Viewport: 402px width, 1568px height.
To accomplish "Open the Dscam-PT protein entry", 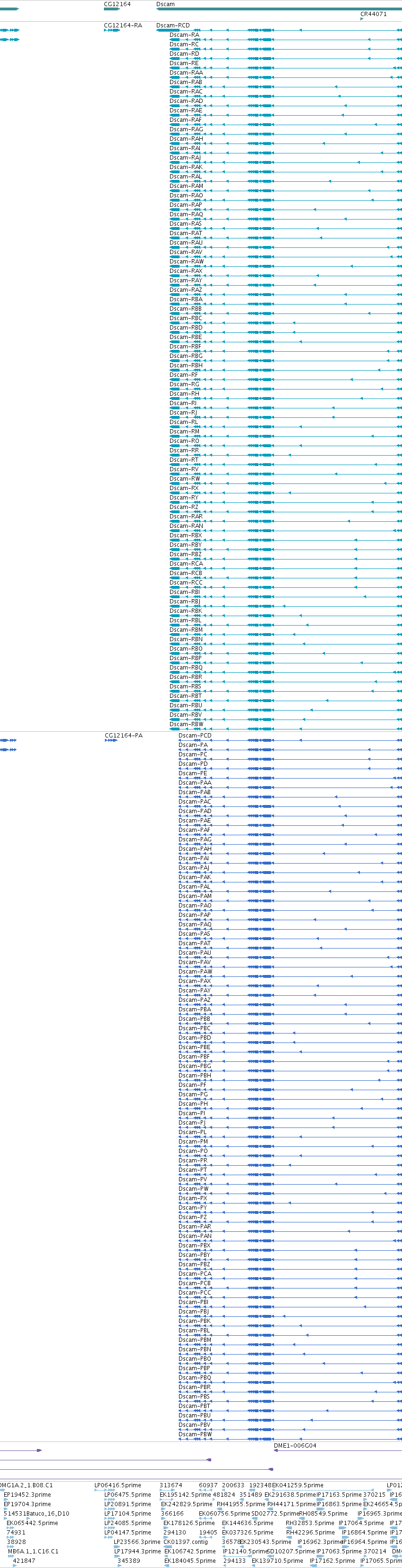I will 192,1170.
